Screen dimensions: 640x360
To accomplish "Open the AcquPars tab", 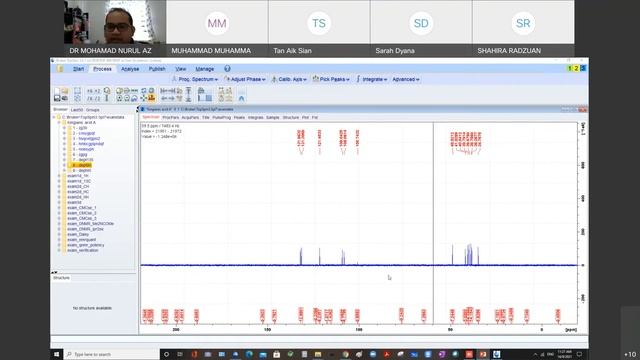I will tap(190, 118).
